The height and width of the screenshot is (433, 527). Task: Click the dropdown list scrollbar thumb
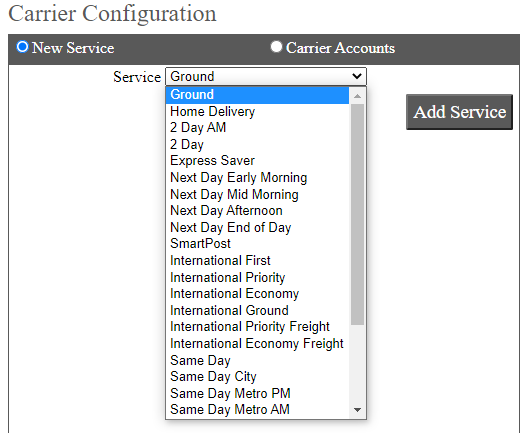click(358, 214)
